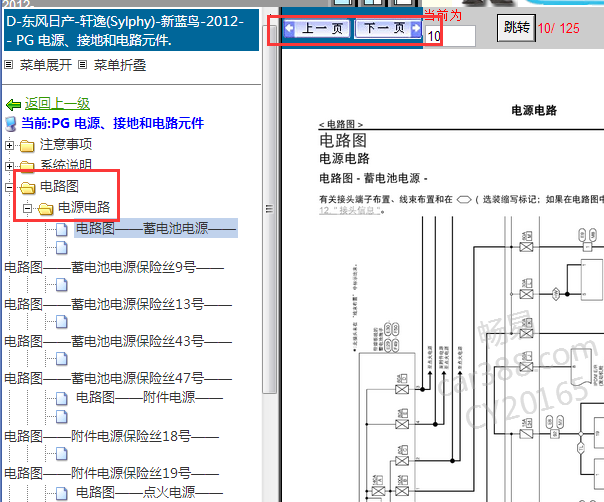
Task: Click the icon before 菜单展开
Action: coord(8,65)
